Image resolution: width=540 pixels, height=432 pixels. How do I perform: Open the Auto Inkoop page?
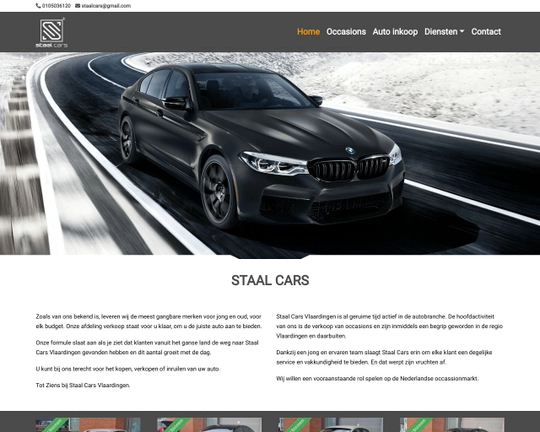[395, 32]
